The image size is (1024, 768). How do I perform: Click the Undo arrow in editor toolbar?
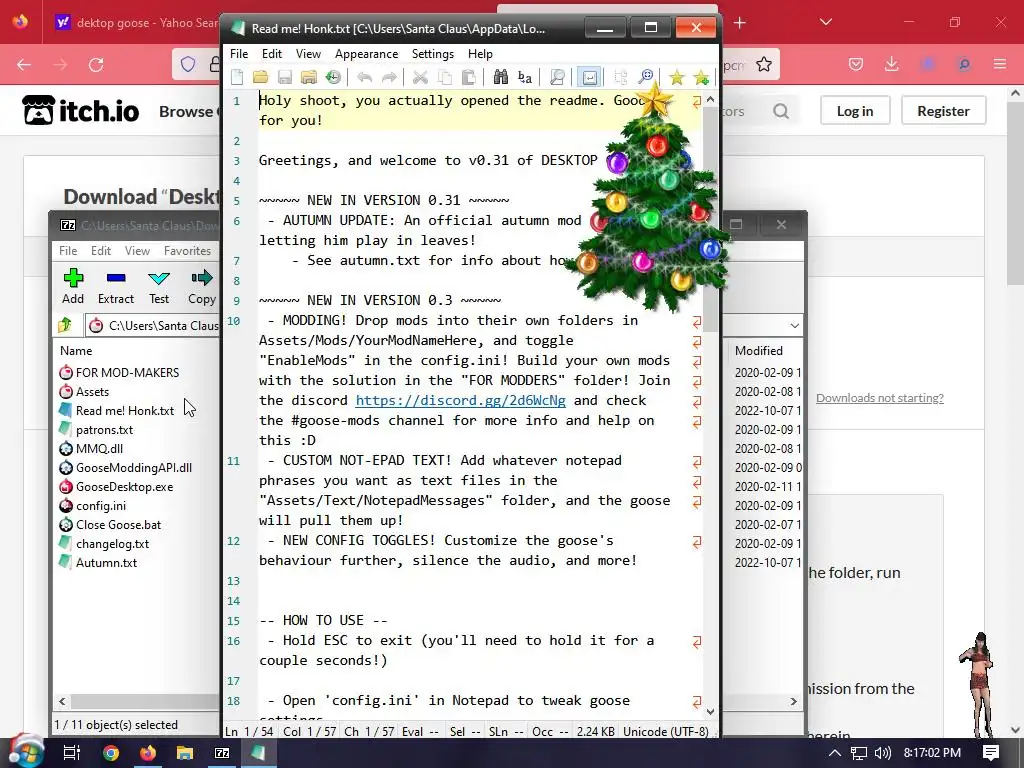pyautogui.click(x=364, y=78)
